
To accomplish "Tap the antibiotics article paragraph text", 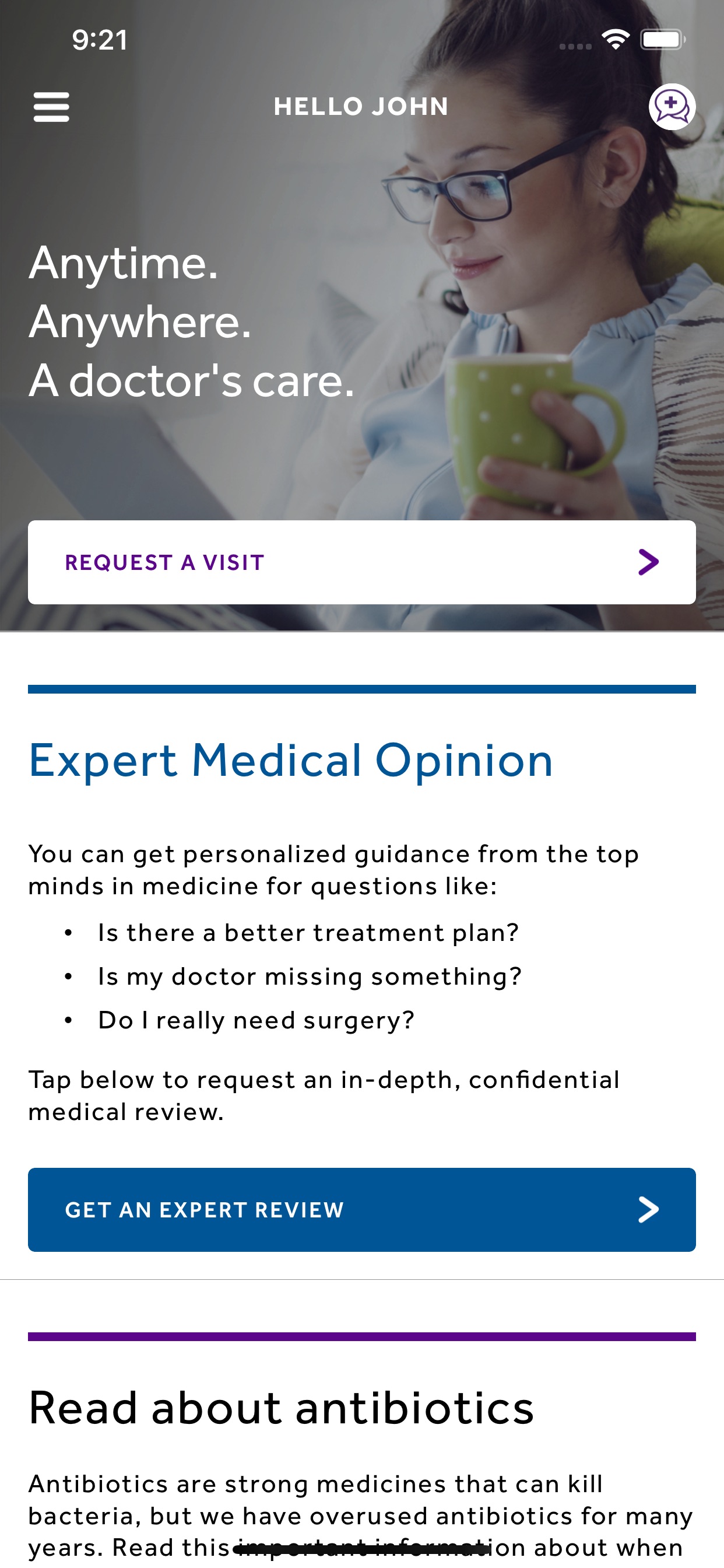I will click(360, 1515).
